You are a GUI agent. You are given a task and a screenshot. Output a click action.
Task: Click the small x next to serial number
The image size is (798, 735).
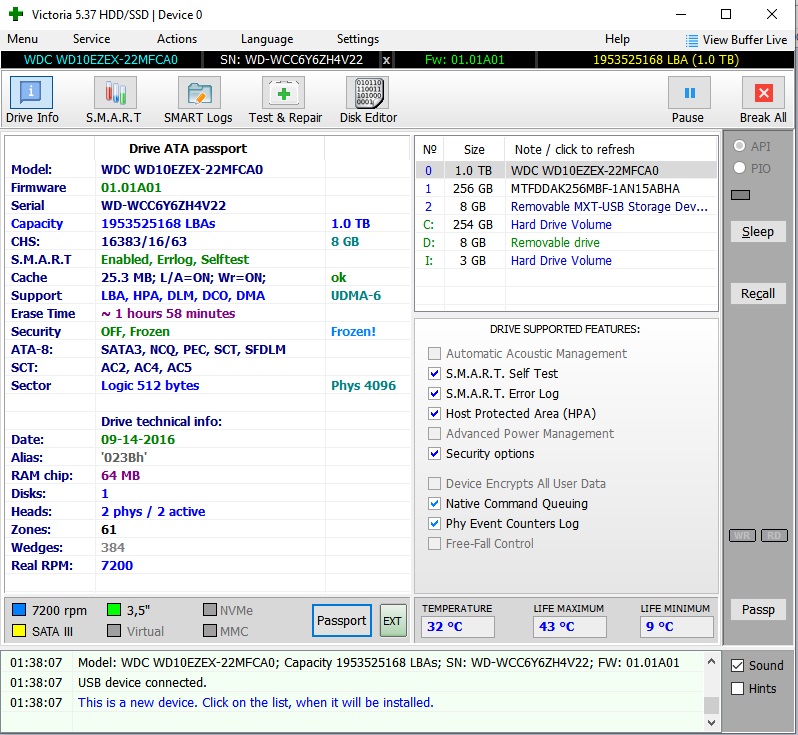[x=386, y=60]
